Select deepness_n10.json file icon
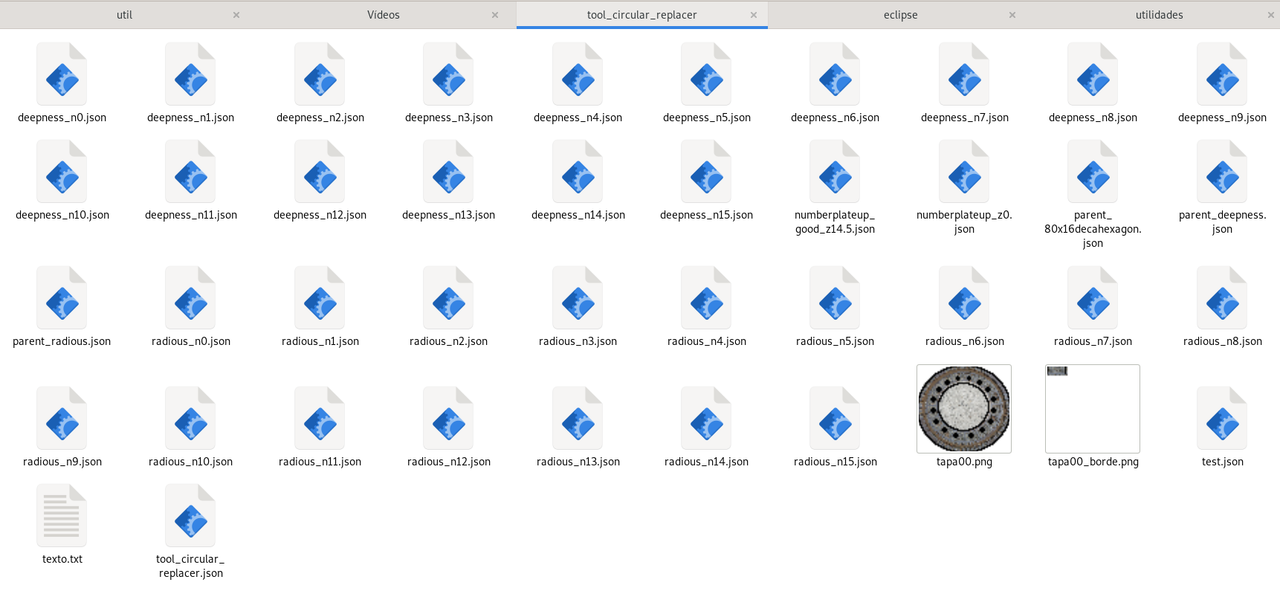1280x600 pixels. (62, 171)
